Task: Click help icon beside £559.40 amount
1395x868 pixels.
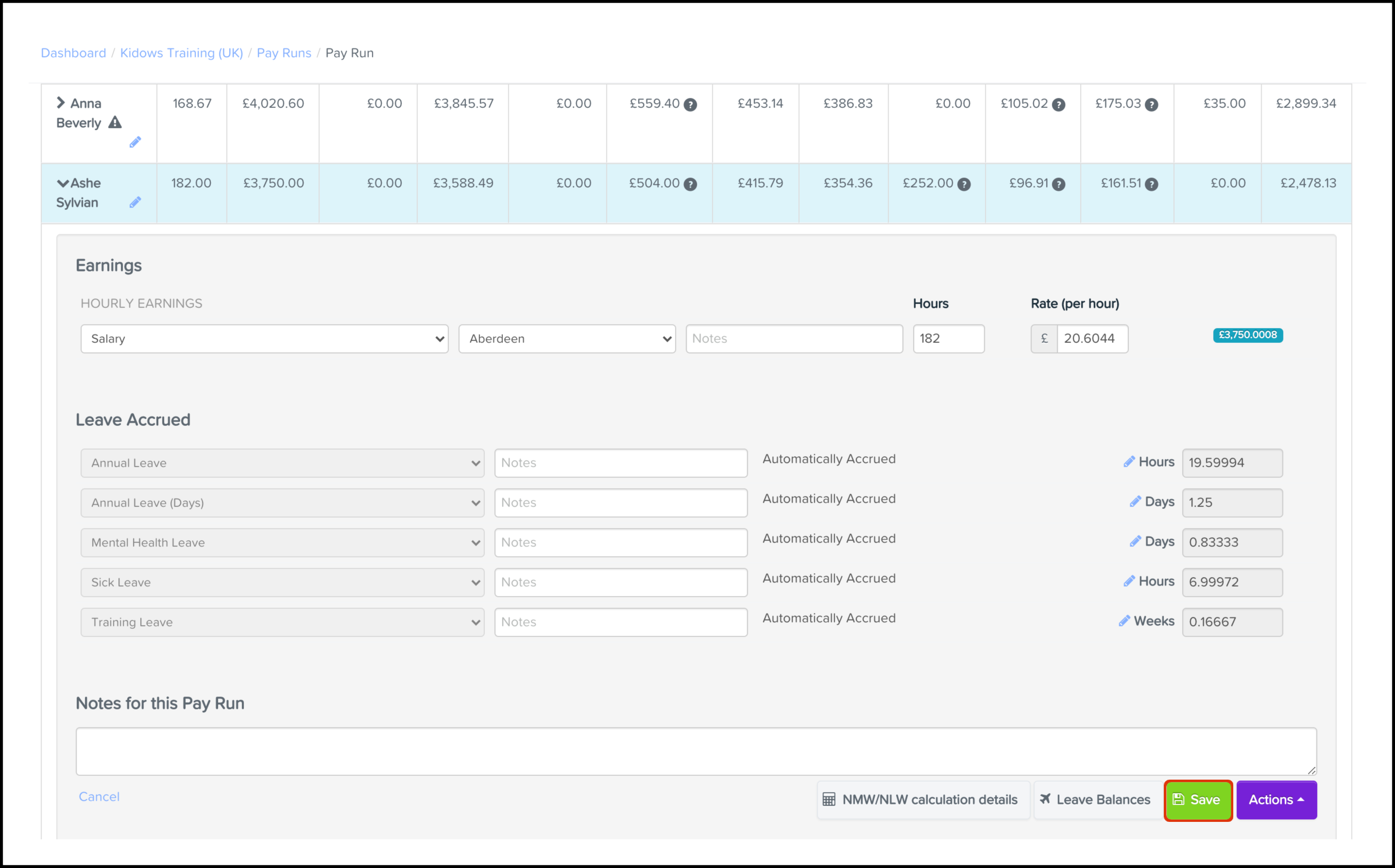Action: [x=690, y=104]
